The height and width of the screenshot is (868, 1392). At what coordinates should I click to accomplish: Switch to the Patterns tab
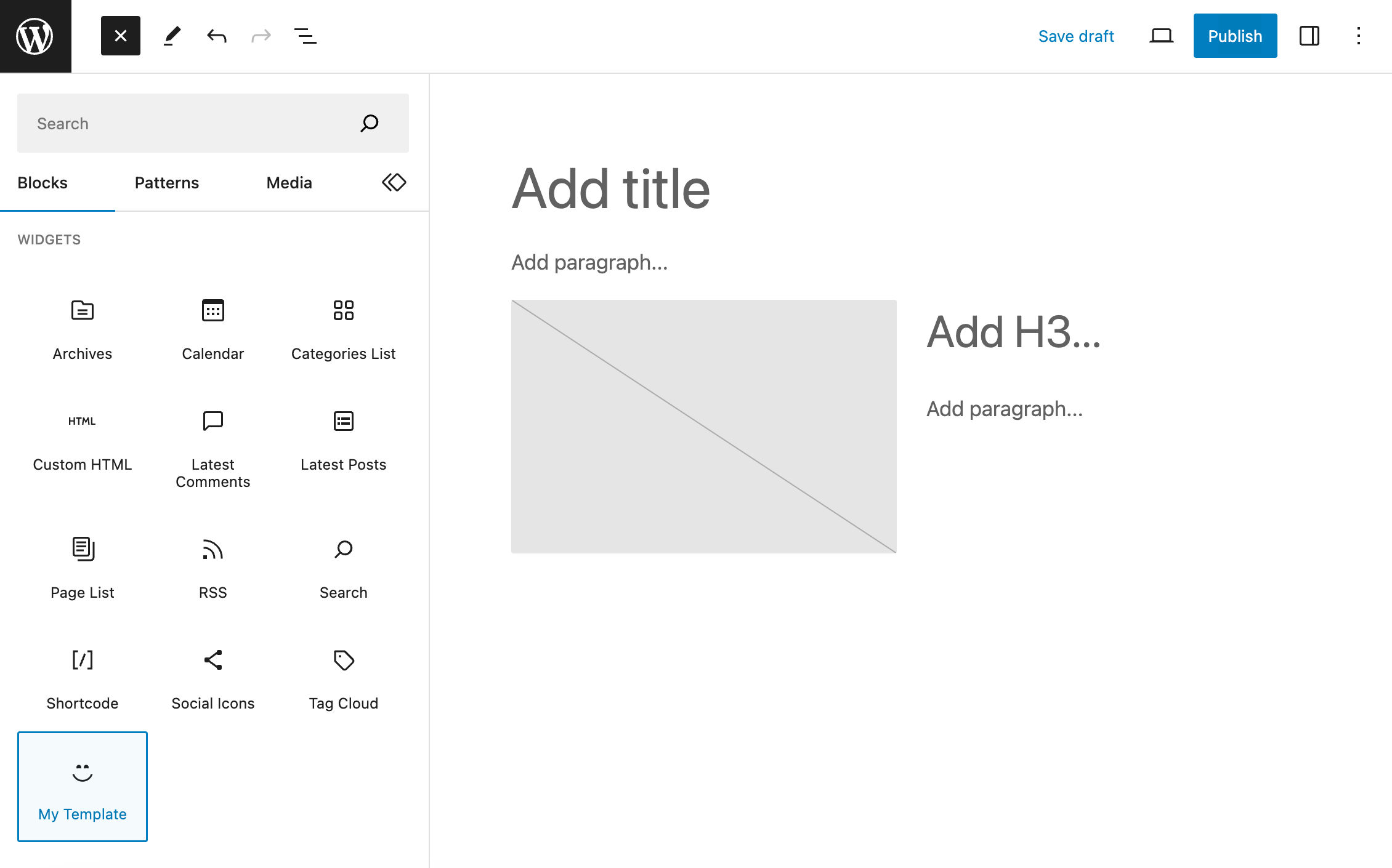coord(166,183)
